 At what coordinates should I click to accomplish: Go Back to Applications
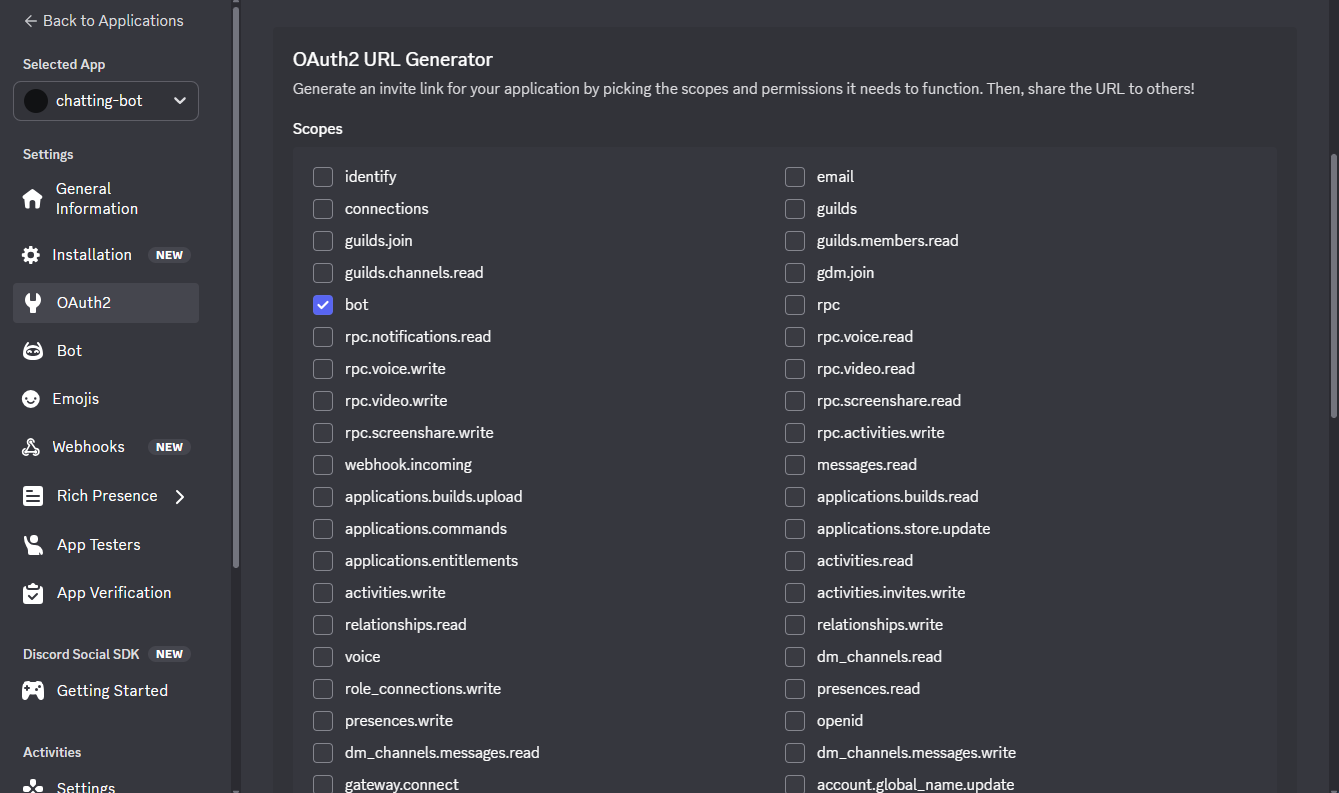pos(103,21)
